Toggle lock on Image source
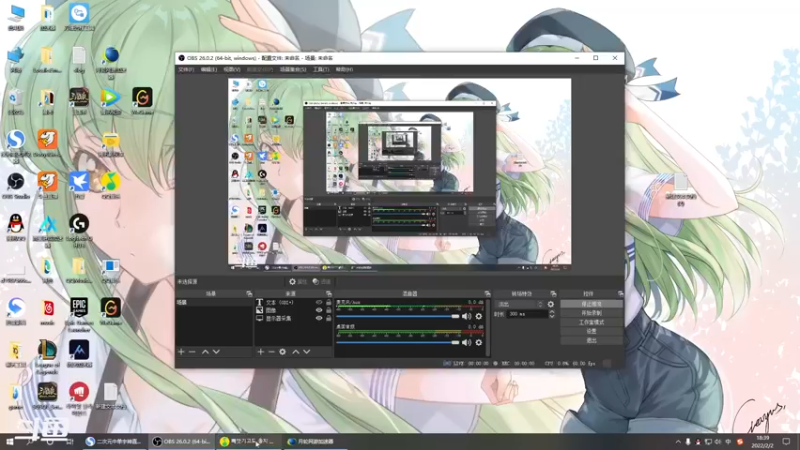800x450 pixels. tap(329, 310)
